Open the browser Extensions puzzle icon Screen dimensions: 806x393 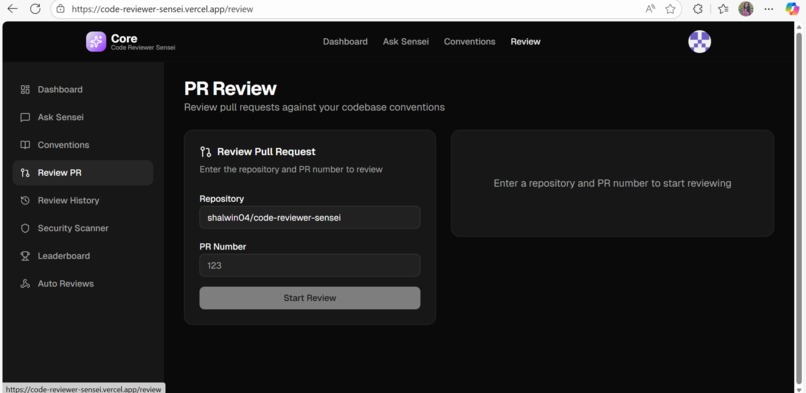tap(698, 9)
